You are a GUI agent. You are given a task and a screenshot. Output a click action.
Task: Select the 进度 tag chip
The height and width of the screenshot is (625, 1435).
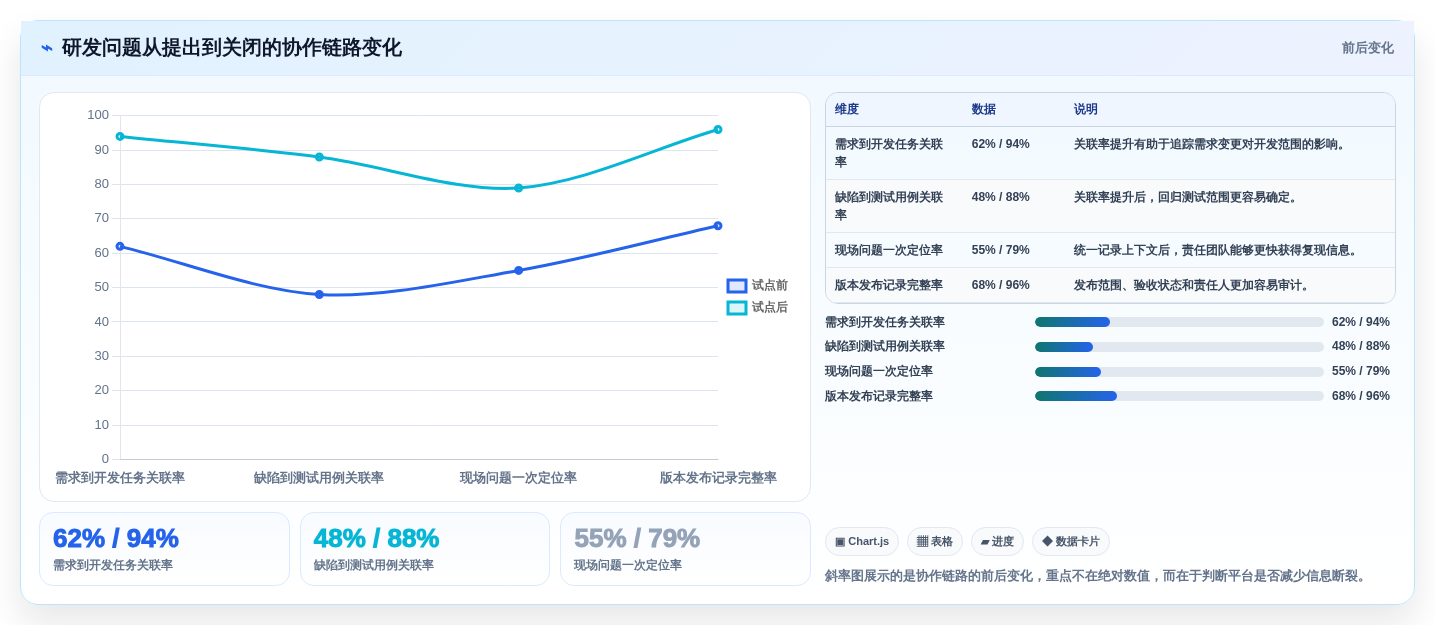[x=997, y=542]
